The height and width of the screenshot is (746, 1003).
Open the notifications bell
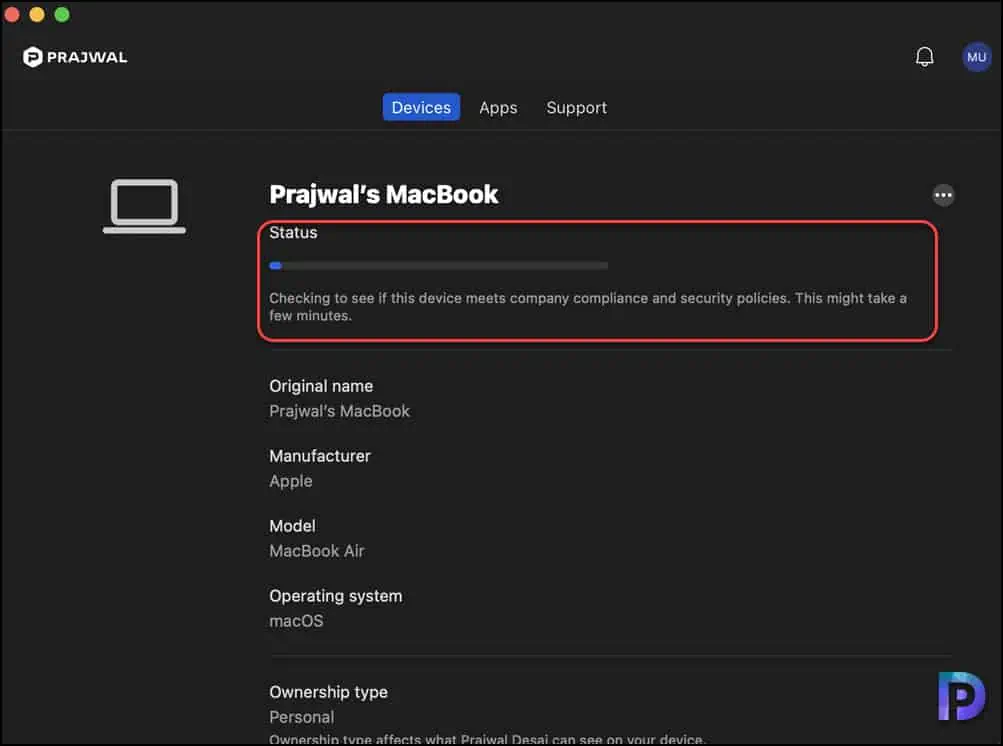coord(924,57)
